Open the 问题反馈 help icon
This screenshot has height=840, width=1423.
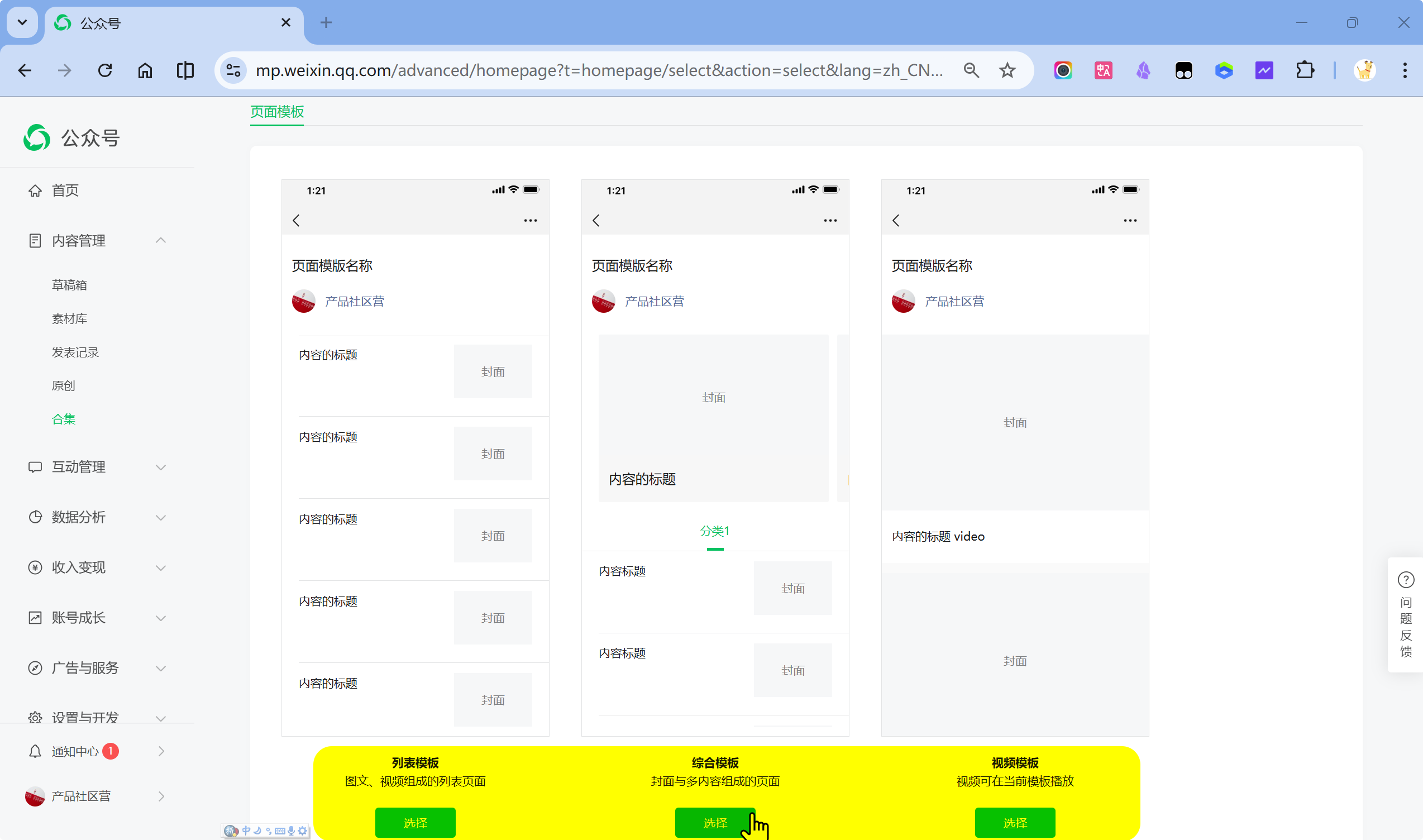[1406, 580]
